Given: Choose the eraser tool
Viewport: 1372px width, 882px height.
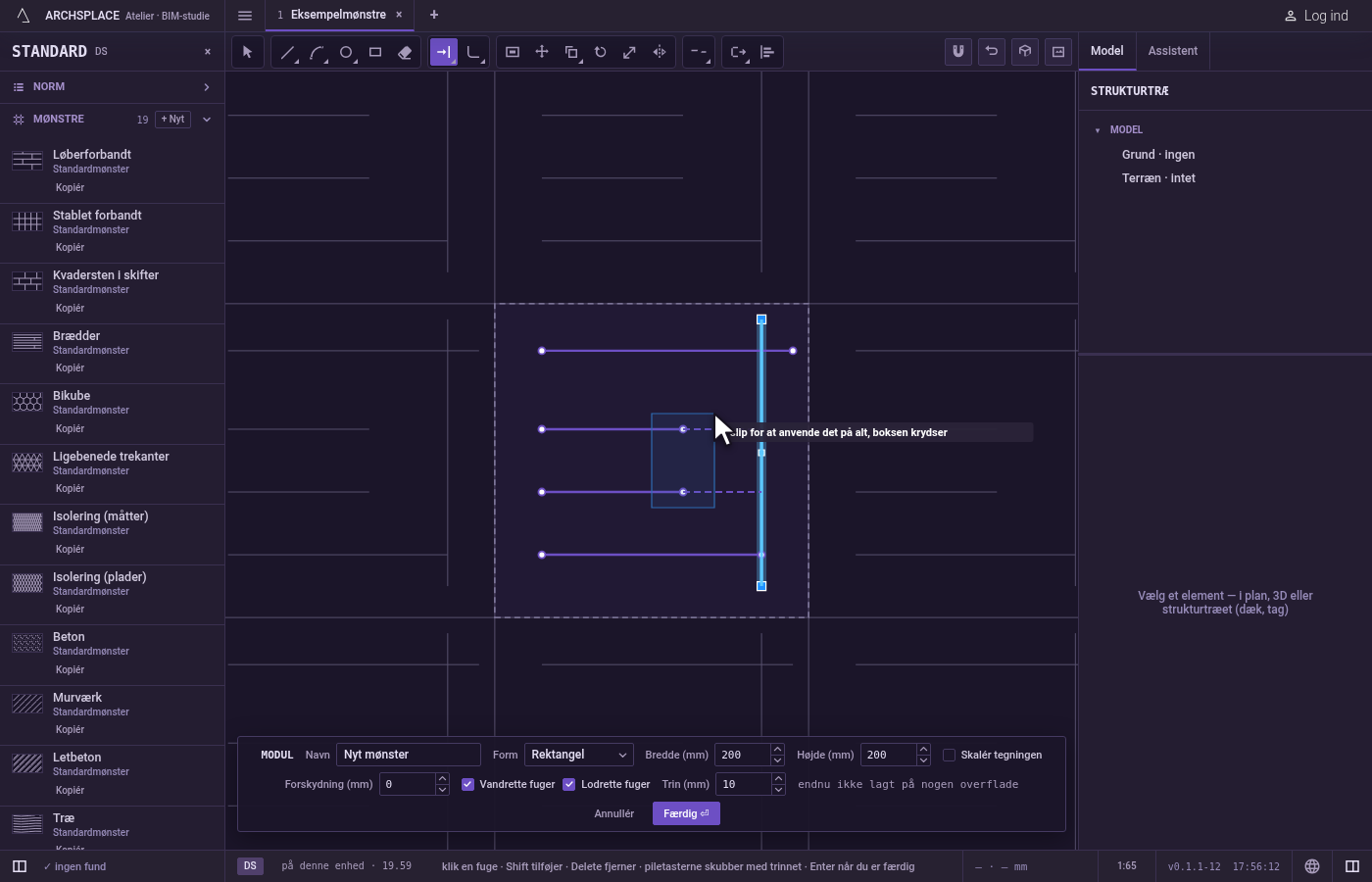Looking at the screenshot, I should 405,52.
